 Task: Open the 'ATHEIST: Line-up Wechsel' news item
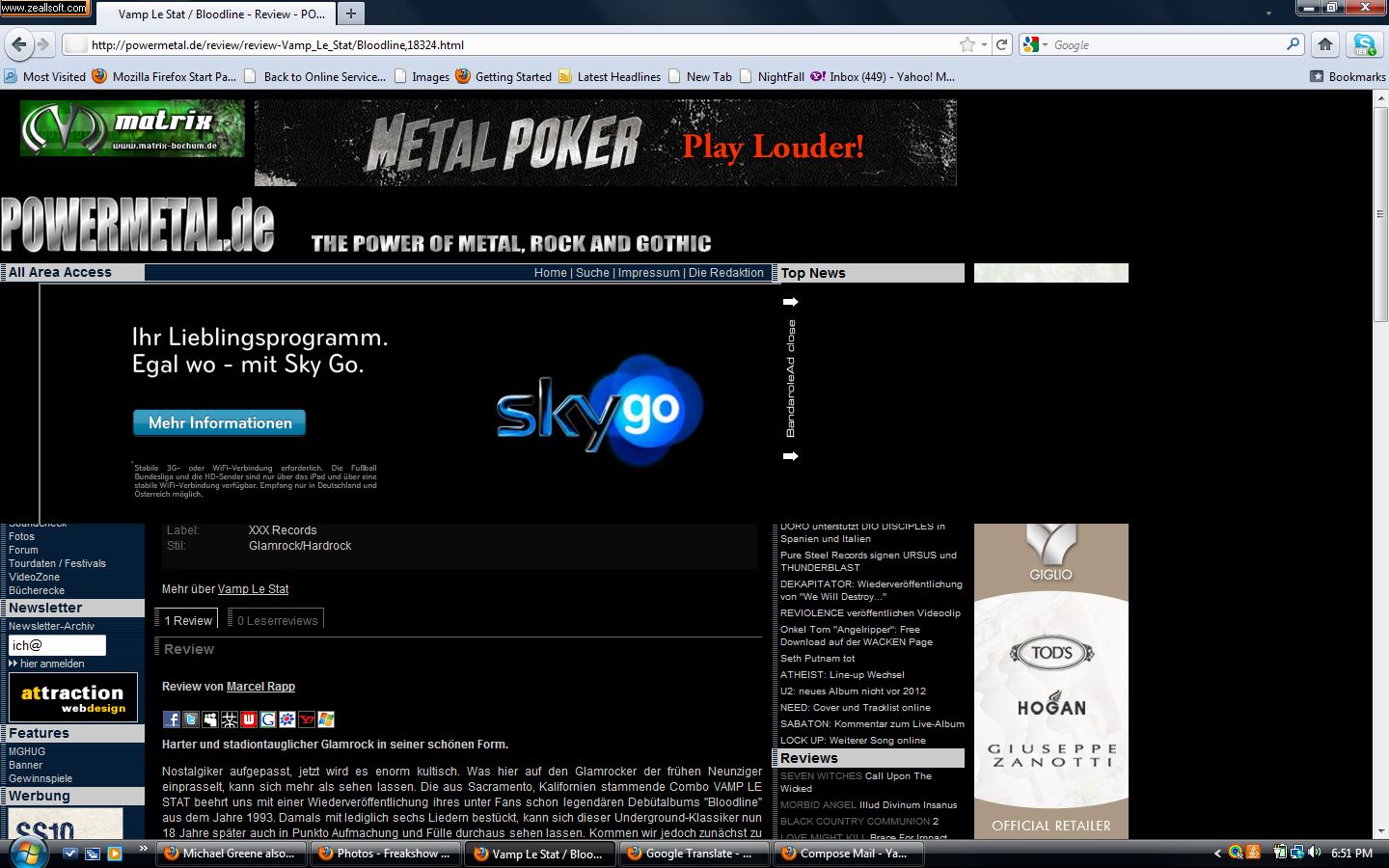(842, 675)
